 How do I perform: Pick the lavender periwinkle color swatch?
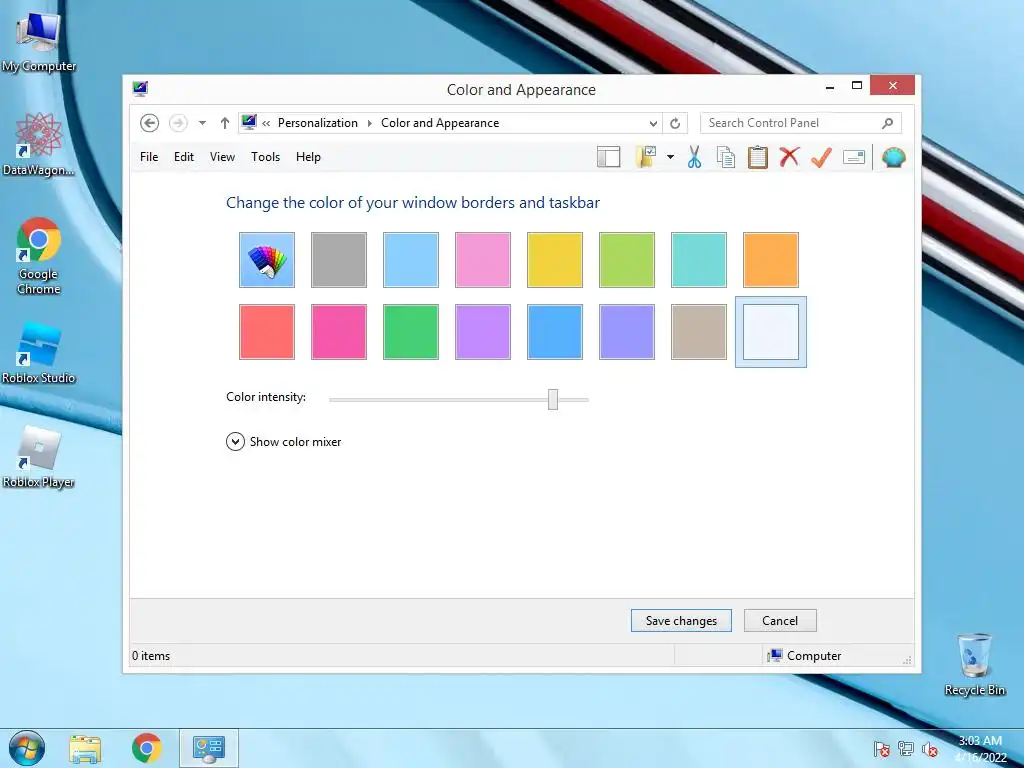pyautogui.click(x=627, y=332)
